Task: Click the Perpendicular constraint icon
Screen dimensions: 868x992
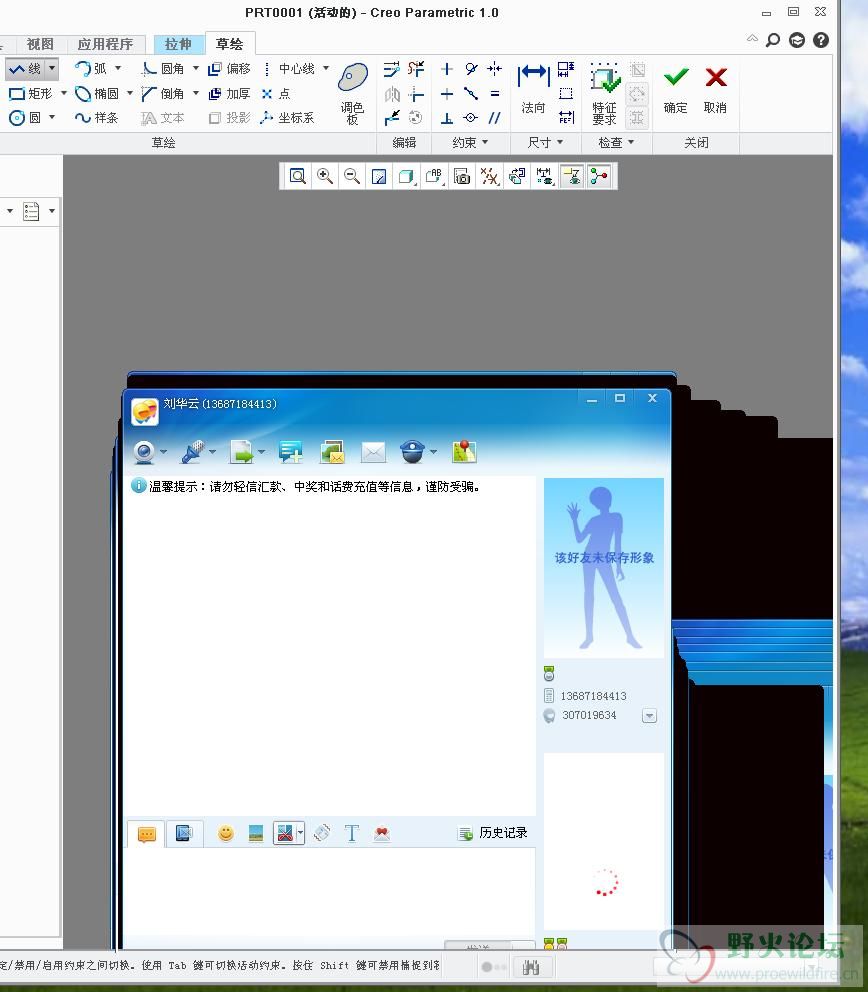Action: click(447, 118)
